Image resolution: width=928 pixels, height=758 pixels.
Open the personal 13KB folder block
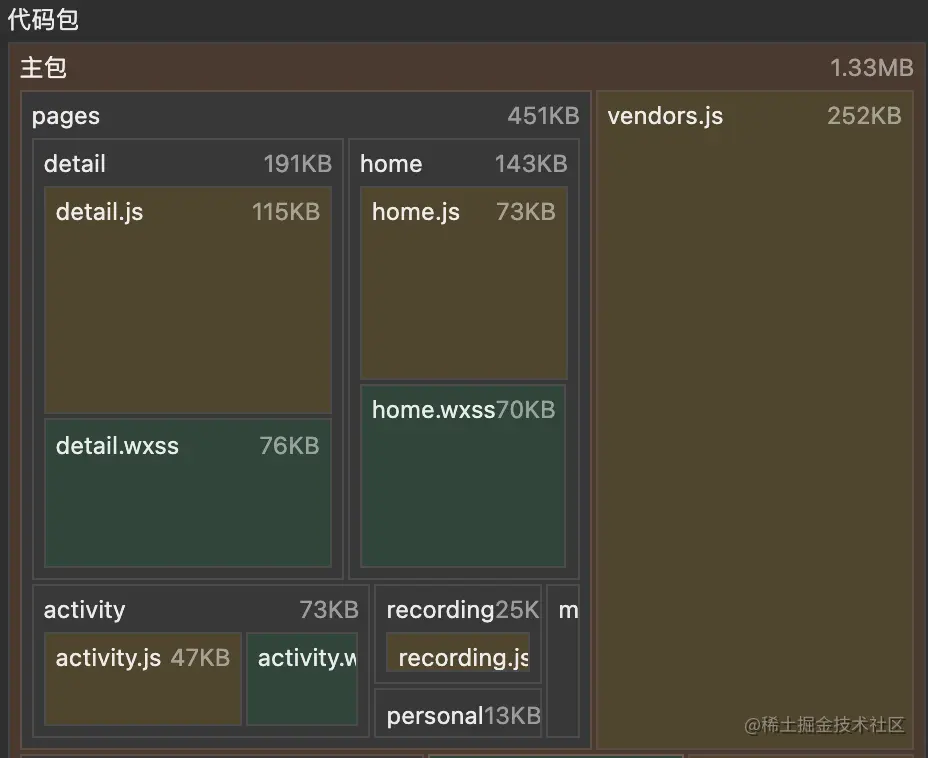click(458, 713)
